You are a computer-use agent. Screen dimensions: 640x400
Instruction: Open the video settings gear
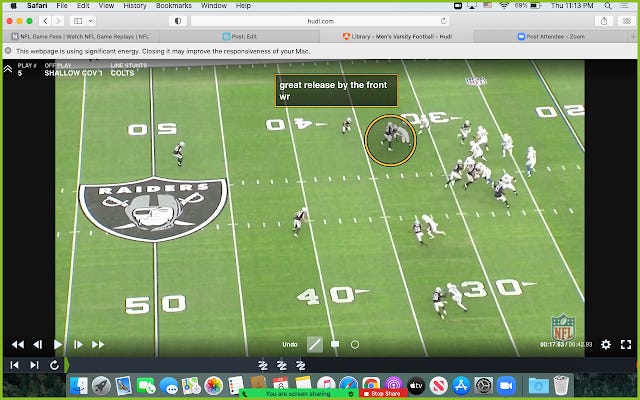point(606,344)
